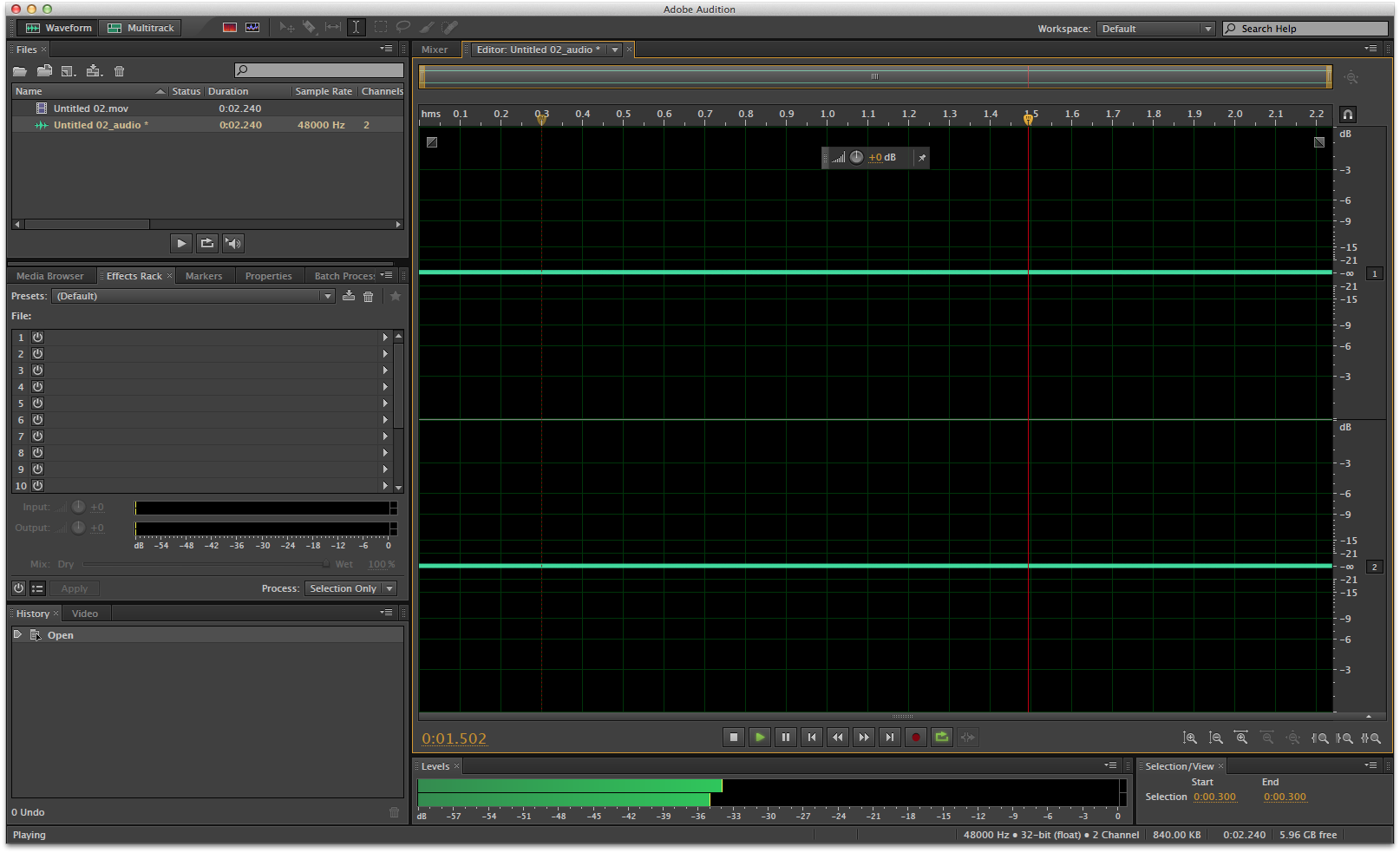Open the Media Browser tab
This screenshot has width=1400, height=853.
pyautogui.click(x=50, y=276)
